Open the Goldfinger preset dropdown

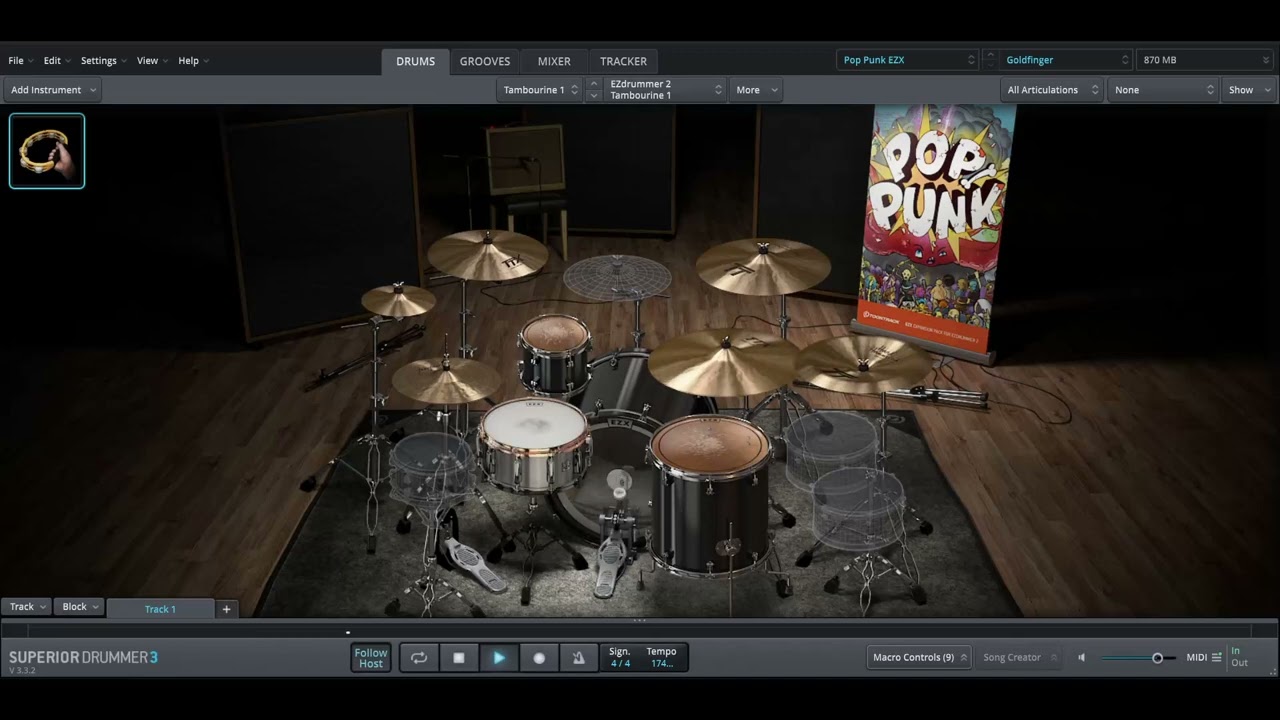tap(1066, 60)
